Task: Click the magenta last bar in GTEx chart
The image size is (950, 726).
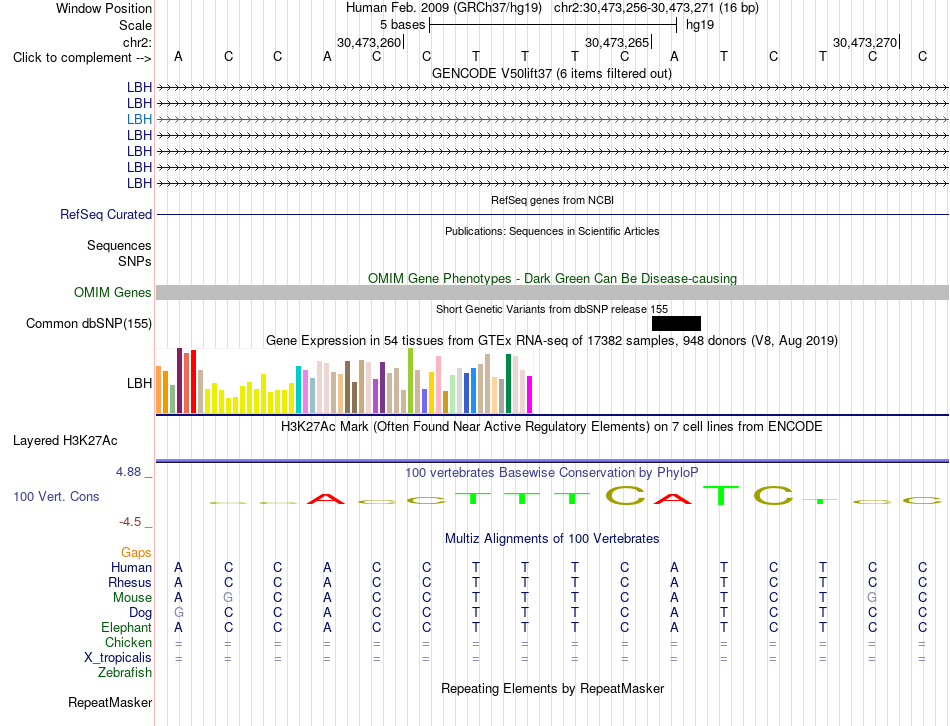Action: [x=530, y=395]
